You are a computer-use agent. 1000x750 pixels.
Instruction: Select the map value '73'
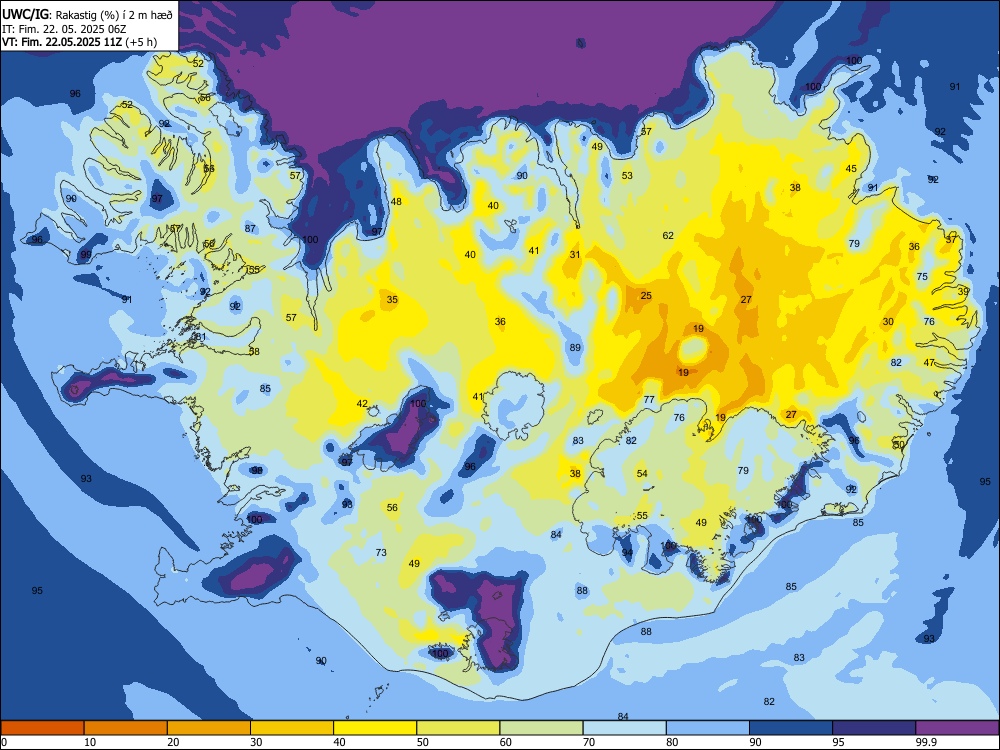pyautogui.click(x=381, y=552)
